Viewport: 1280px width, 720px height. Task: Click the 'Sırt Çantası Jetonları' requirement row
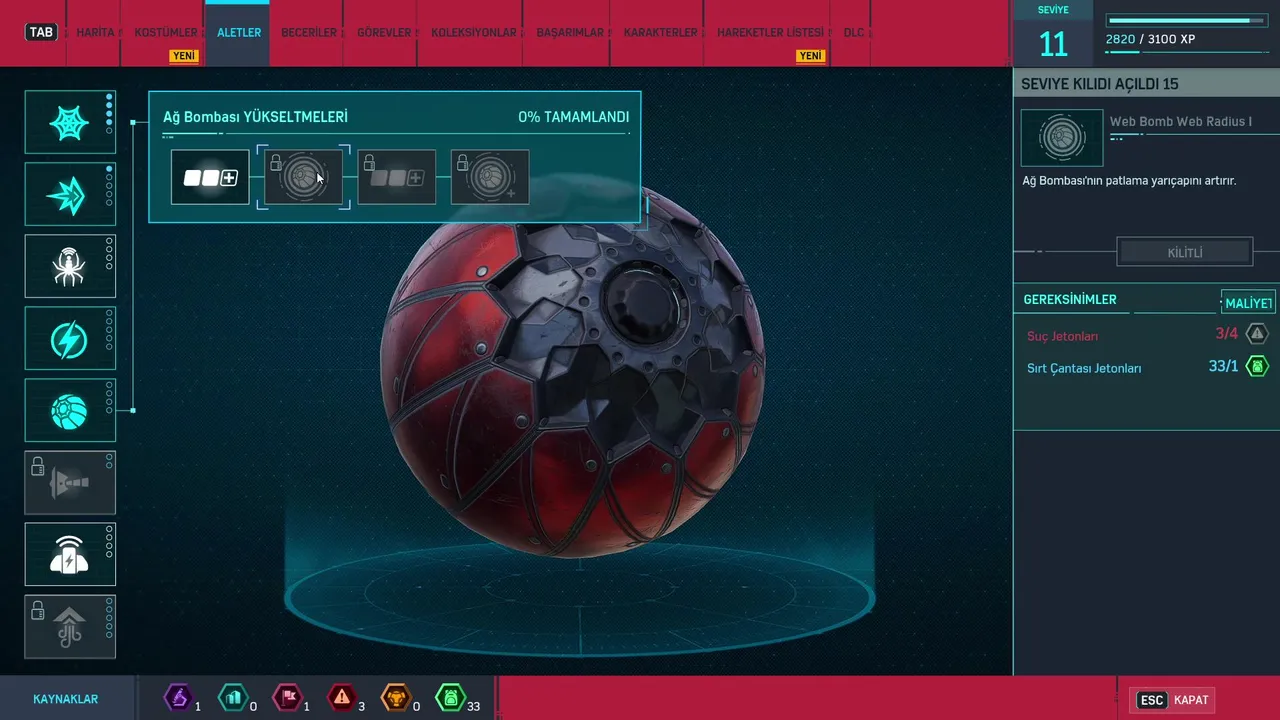(1146, 367)
